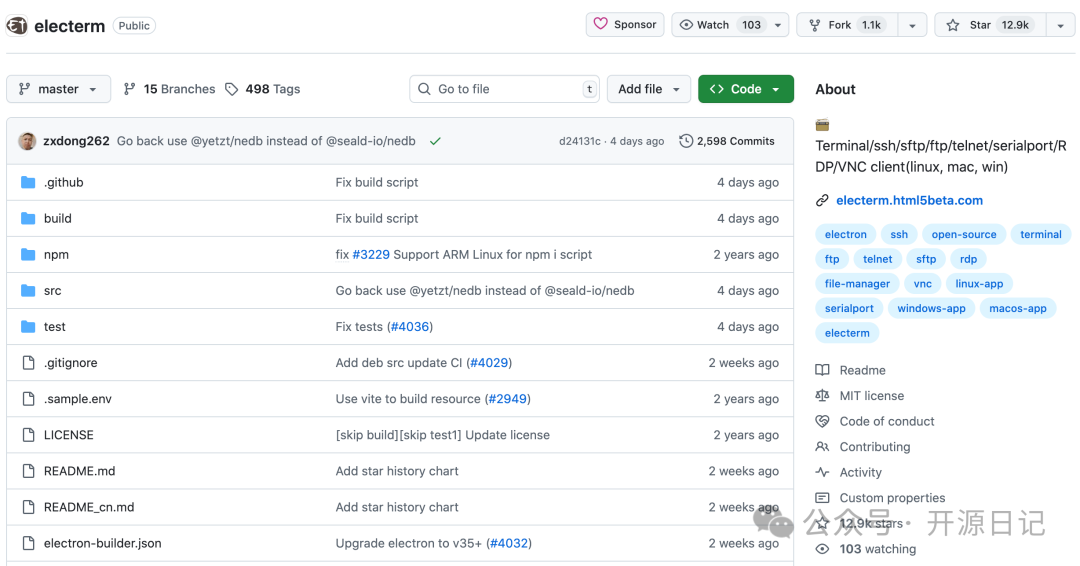Select the linux-app topic tag
The width and height of the screenshot is (1080, 566).
tap(978, 284)
